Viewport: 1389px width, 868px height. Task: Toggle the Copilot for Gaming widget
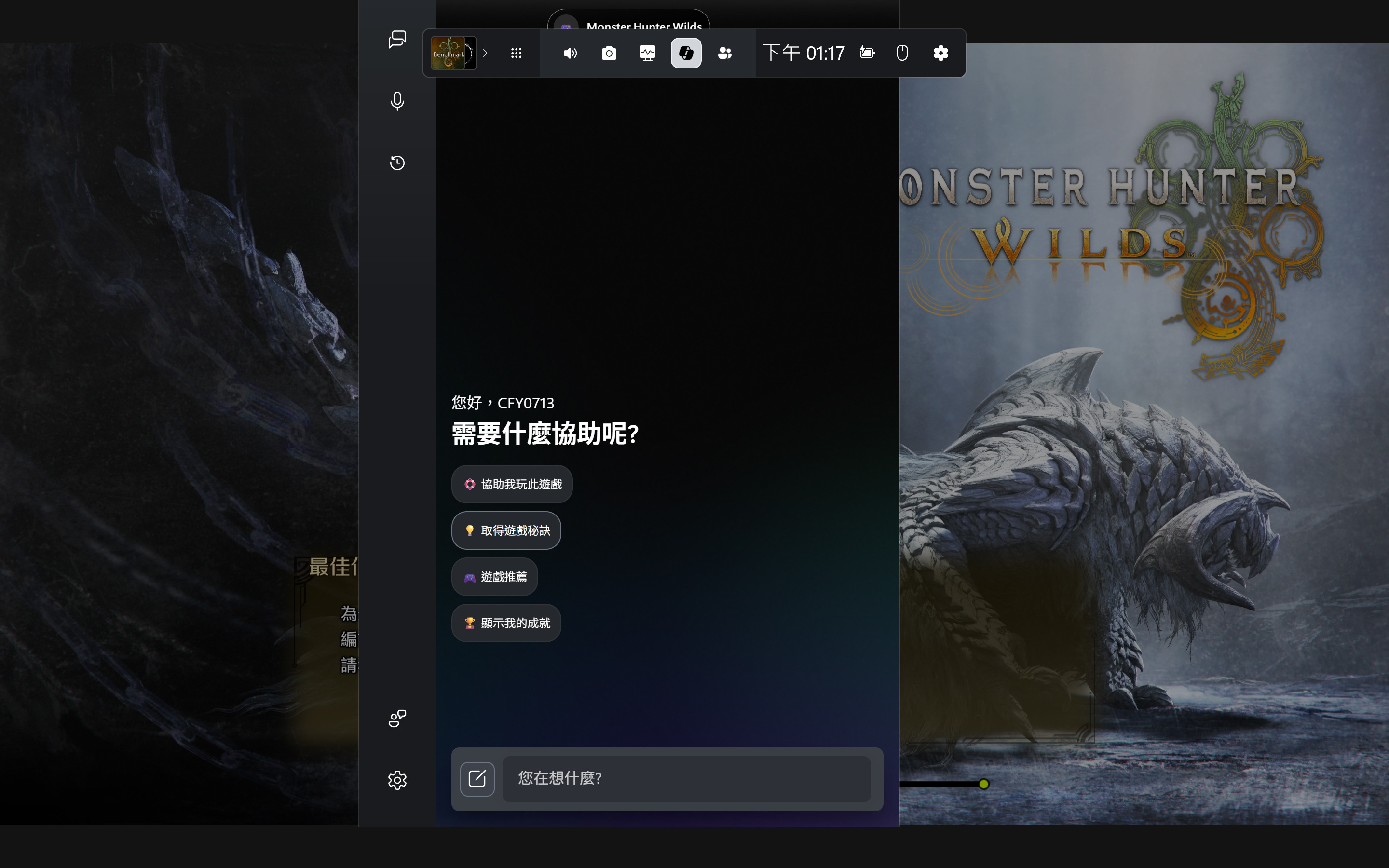pyautogui.click(x=686, y=54)
